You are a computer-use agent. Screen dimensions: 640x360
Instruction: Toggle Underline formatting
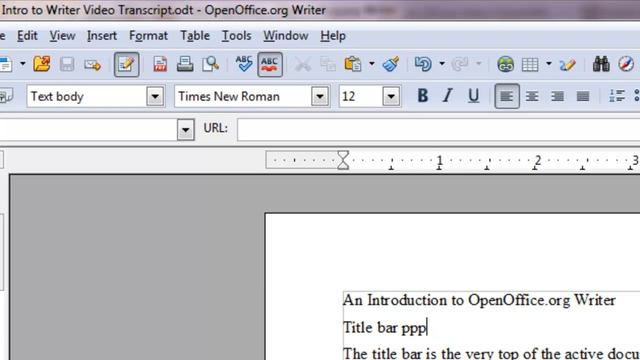tap(473, 96)
